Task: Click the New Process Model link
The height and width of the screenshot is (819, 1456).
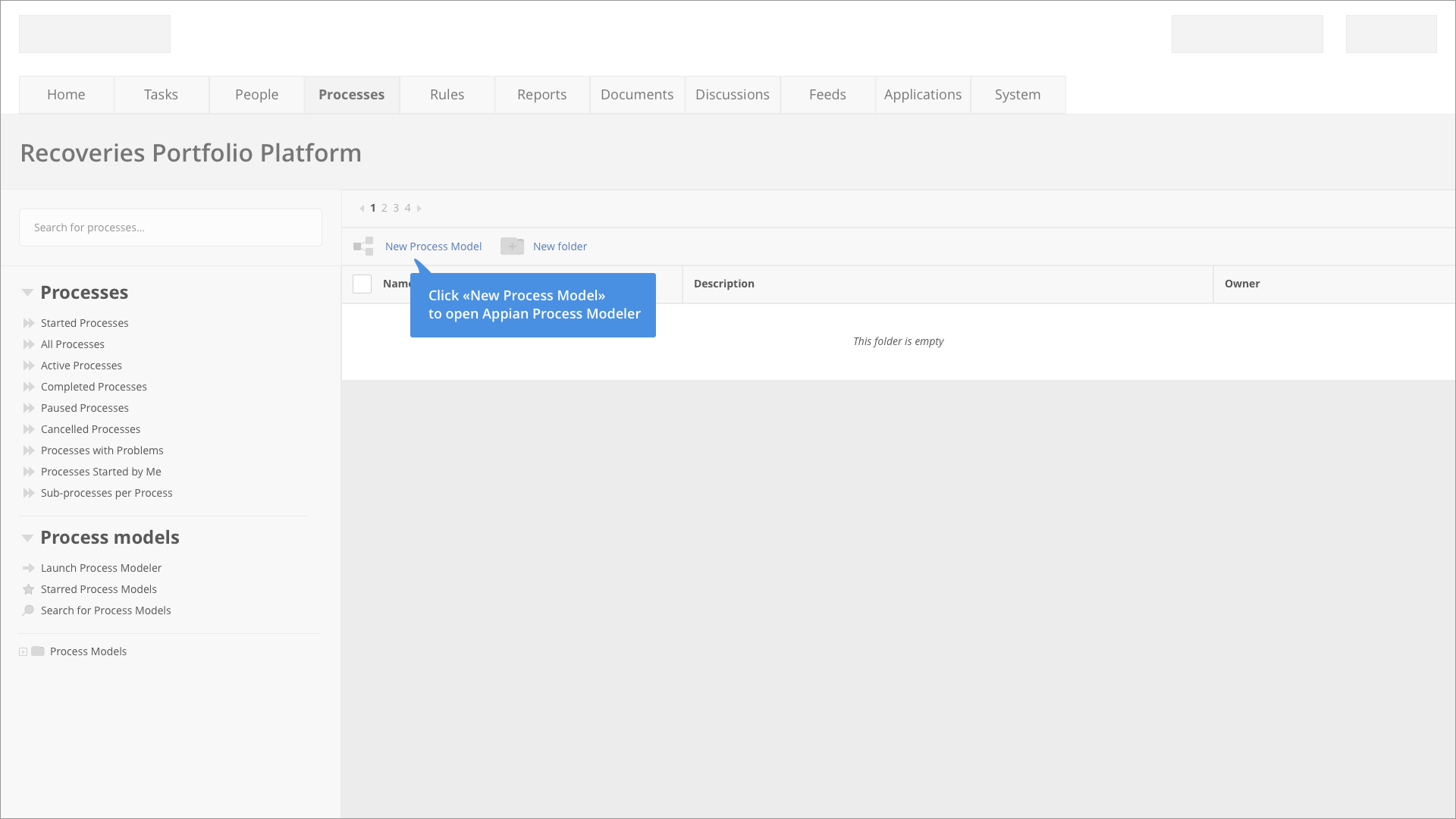Action: coord(433,246)
